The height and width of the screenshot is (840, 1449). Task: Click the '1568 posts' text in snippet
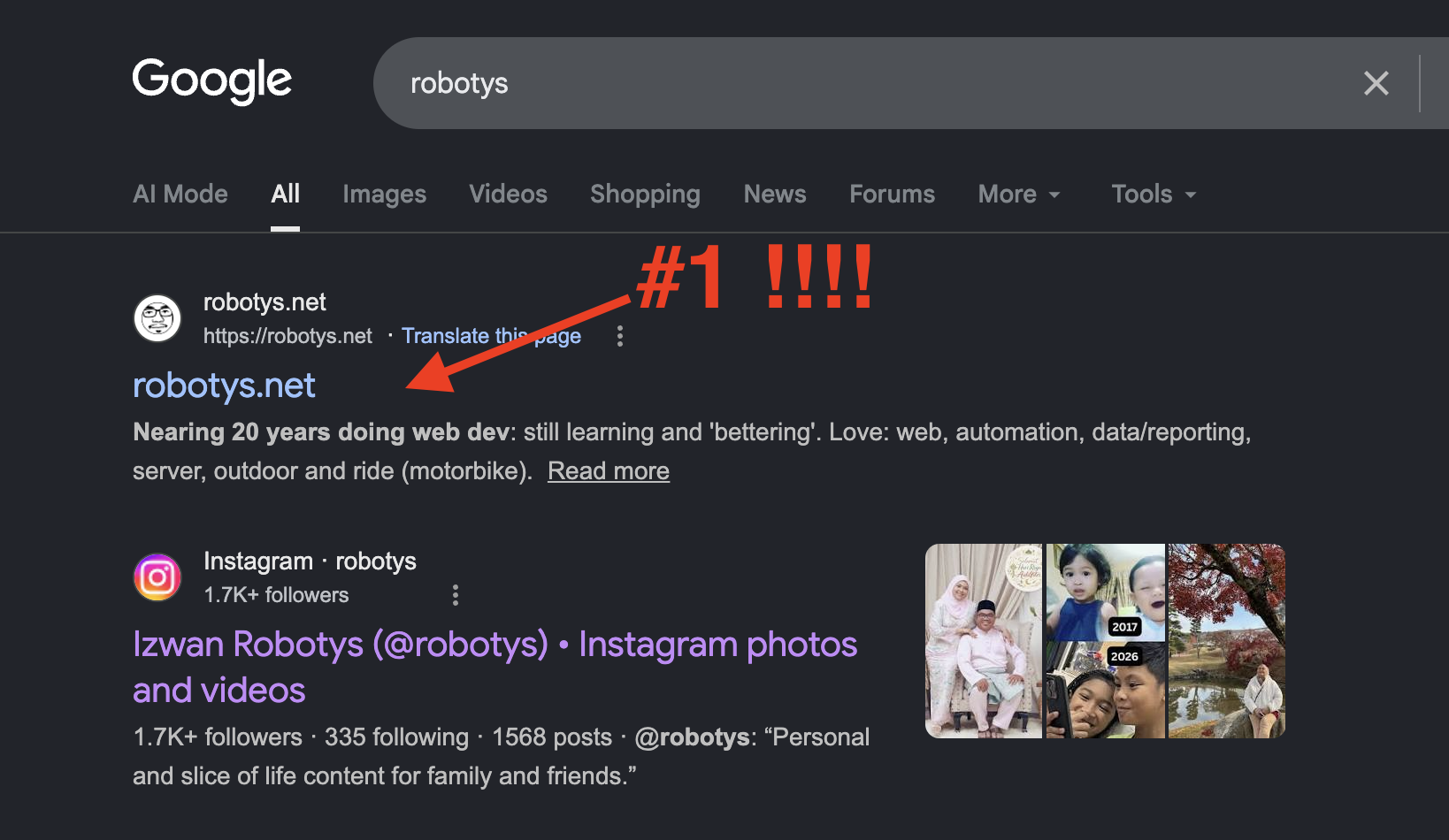[x=552, y=737]
